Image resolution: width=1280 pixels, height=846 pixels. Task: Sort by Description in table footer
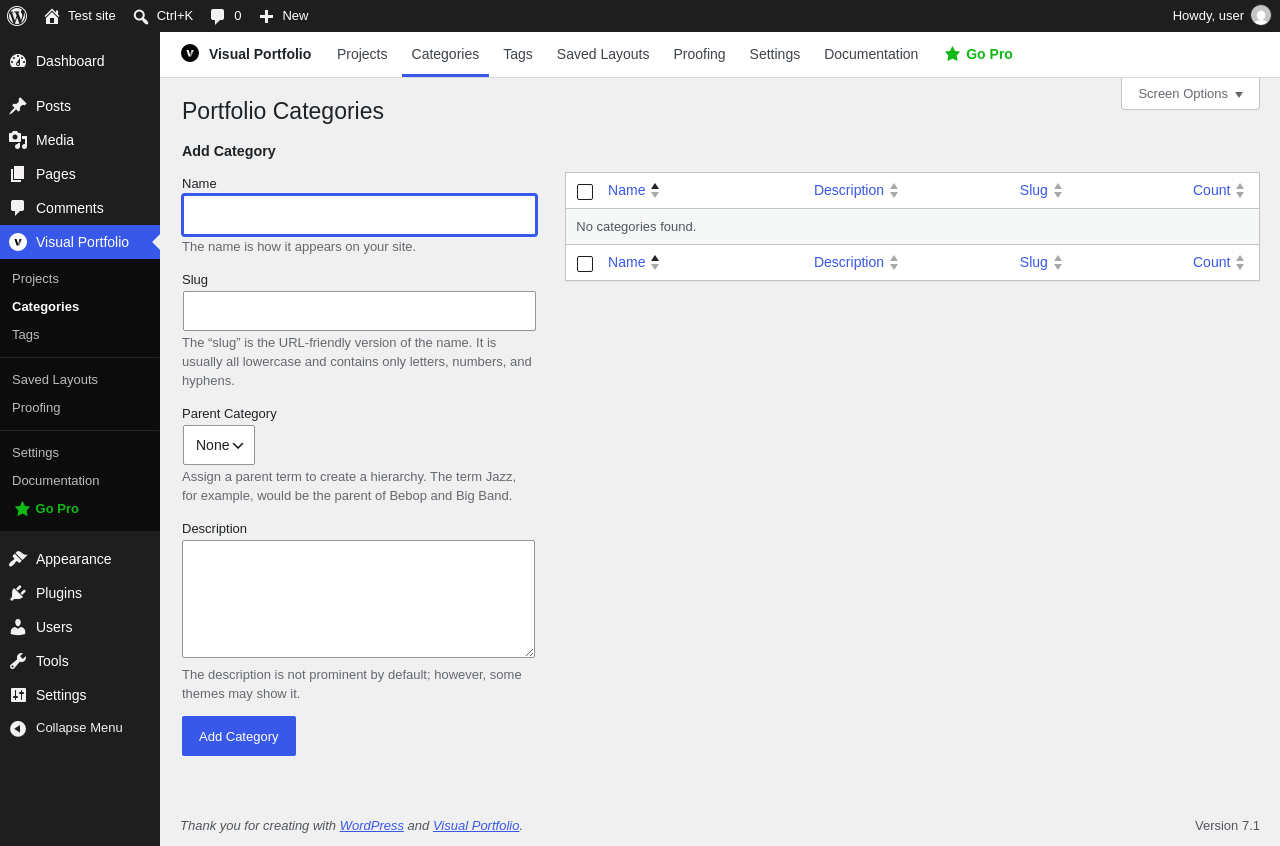point(856,262)
